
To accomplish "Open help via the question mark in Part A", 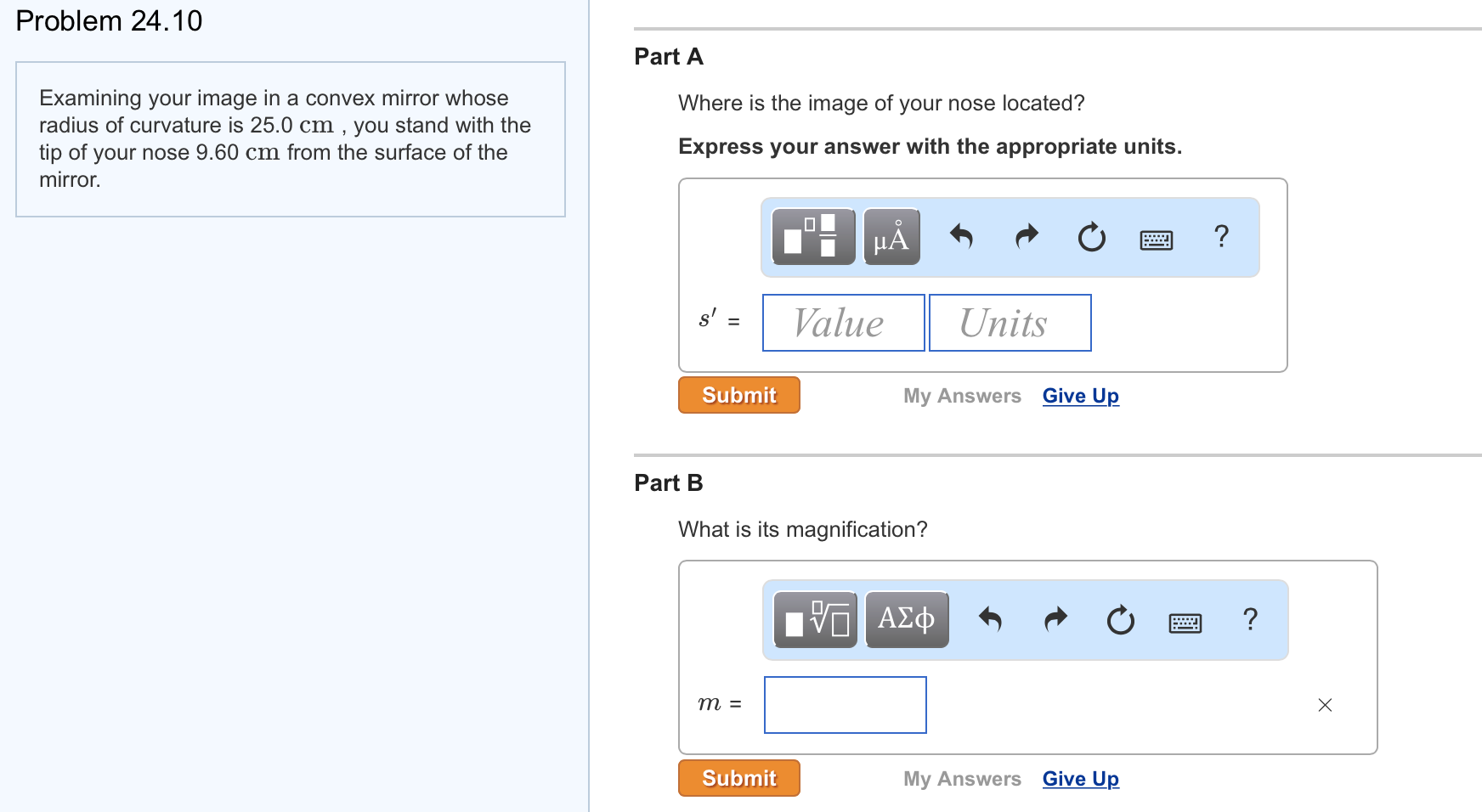I will 1222,237.
